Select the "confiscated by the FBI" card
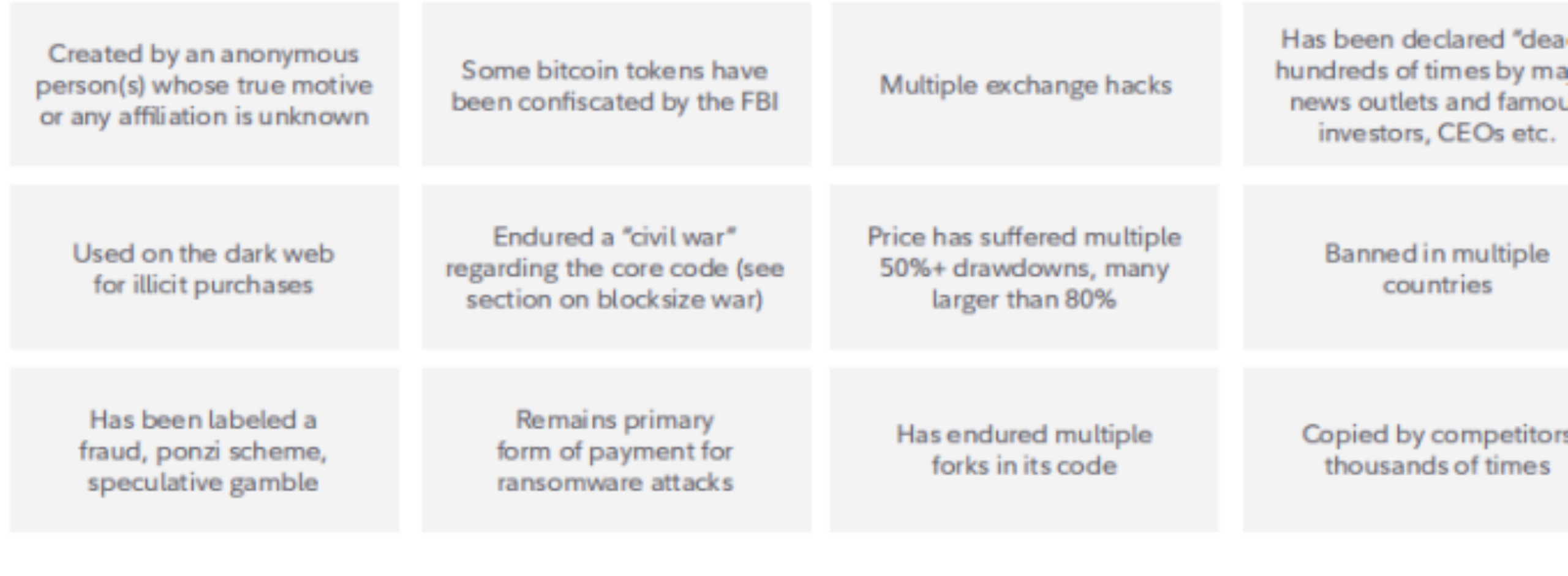The image size is (1568, 576). point(616,84)
